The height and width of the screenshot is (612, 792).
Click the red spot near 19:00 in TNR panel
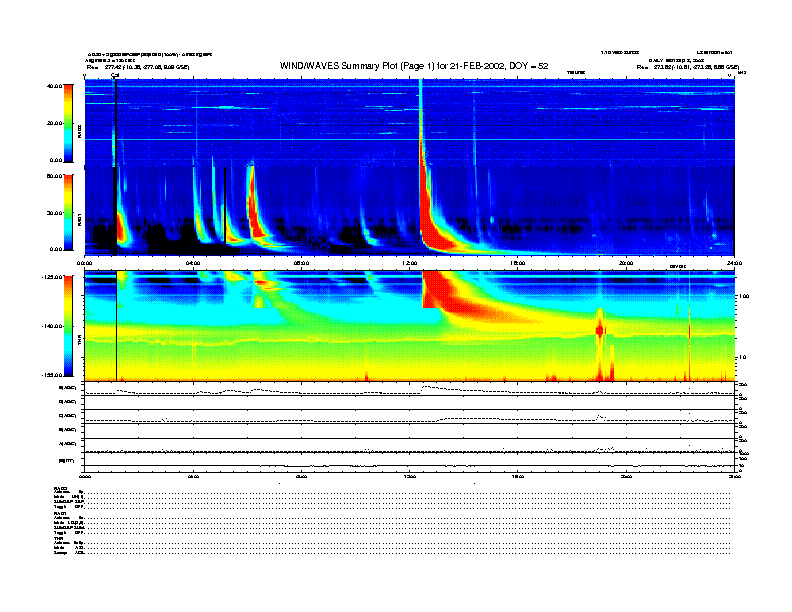coord(600,330)
